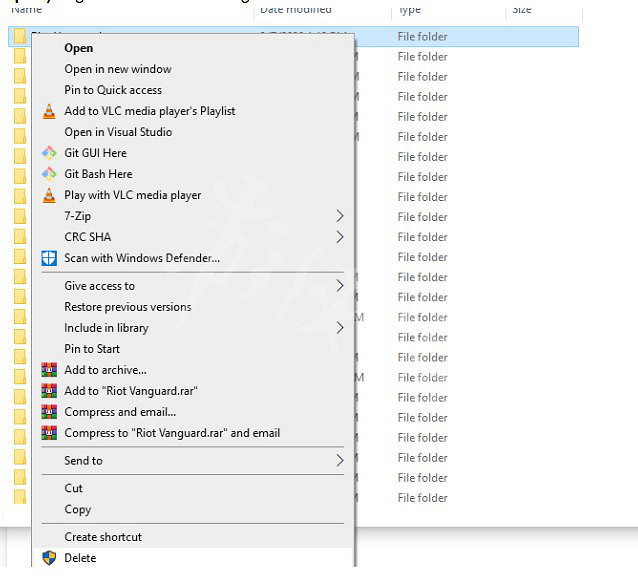Click the admin shield icon beside Delete

coord(49,558)
